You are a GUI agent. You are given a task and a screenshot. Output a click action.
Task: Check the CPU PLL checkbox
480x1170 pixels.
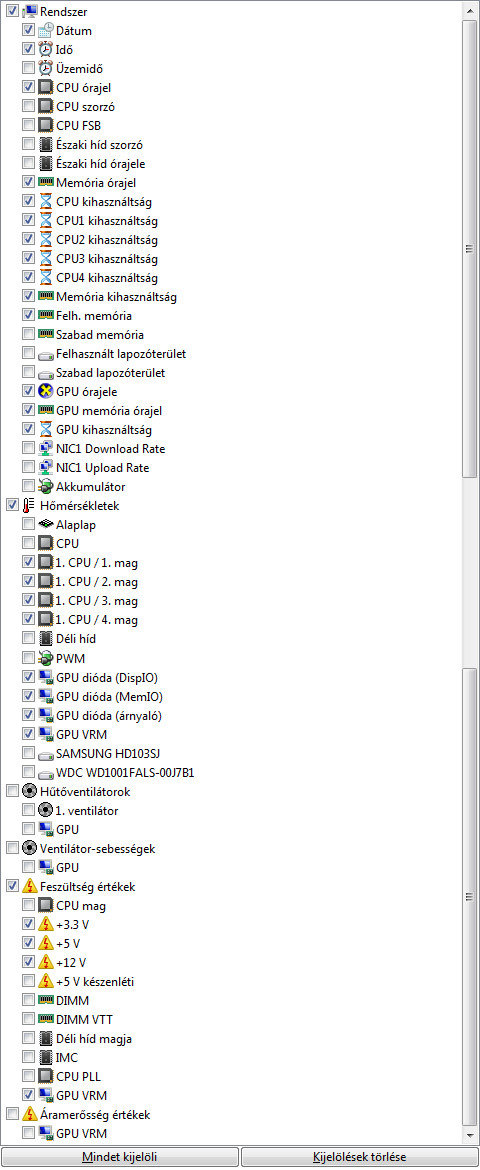(28, 1076)
